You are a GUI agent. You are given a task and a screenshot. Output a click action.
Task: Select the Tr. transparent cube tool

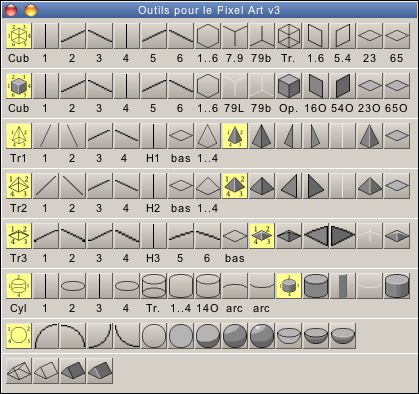289,36
